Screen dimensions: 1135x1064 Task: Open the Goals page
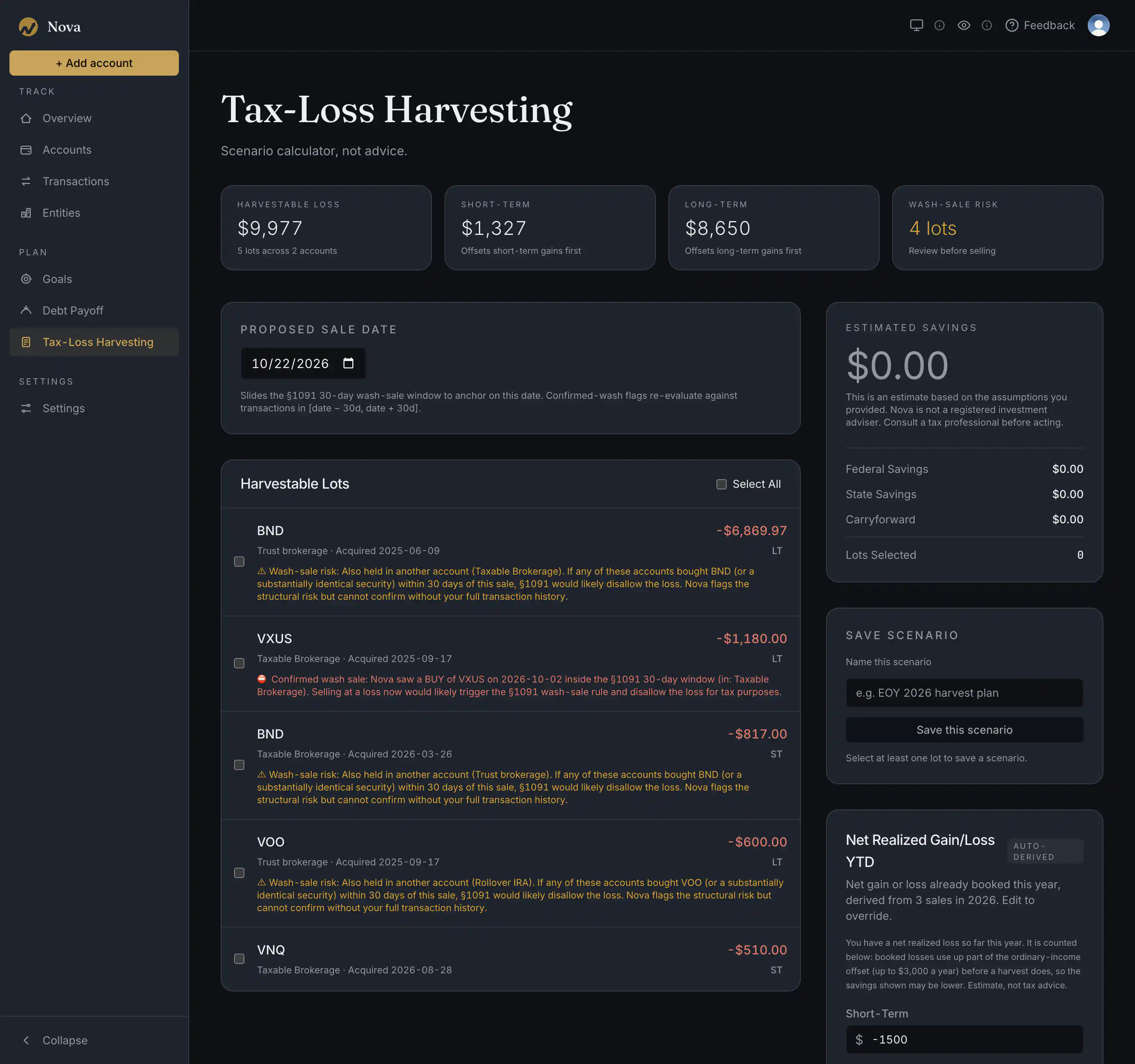pos(94,279)
